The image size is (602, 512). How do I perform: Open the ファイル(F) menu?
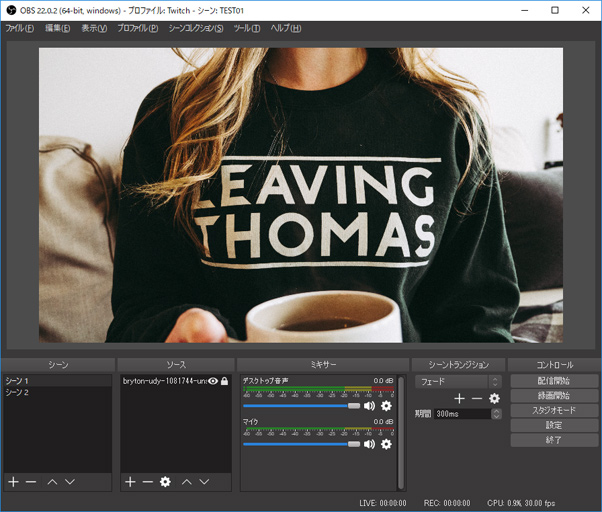[x=20, y=28]
